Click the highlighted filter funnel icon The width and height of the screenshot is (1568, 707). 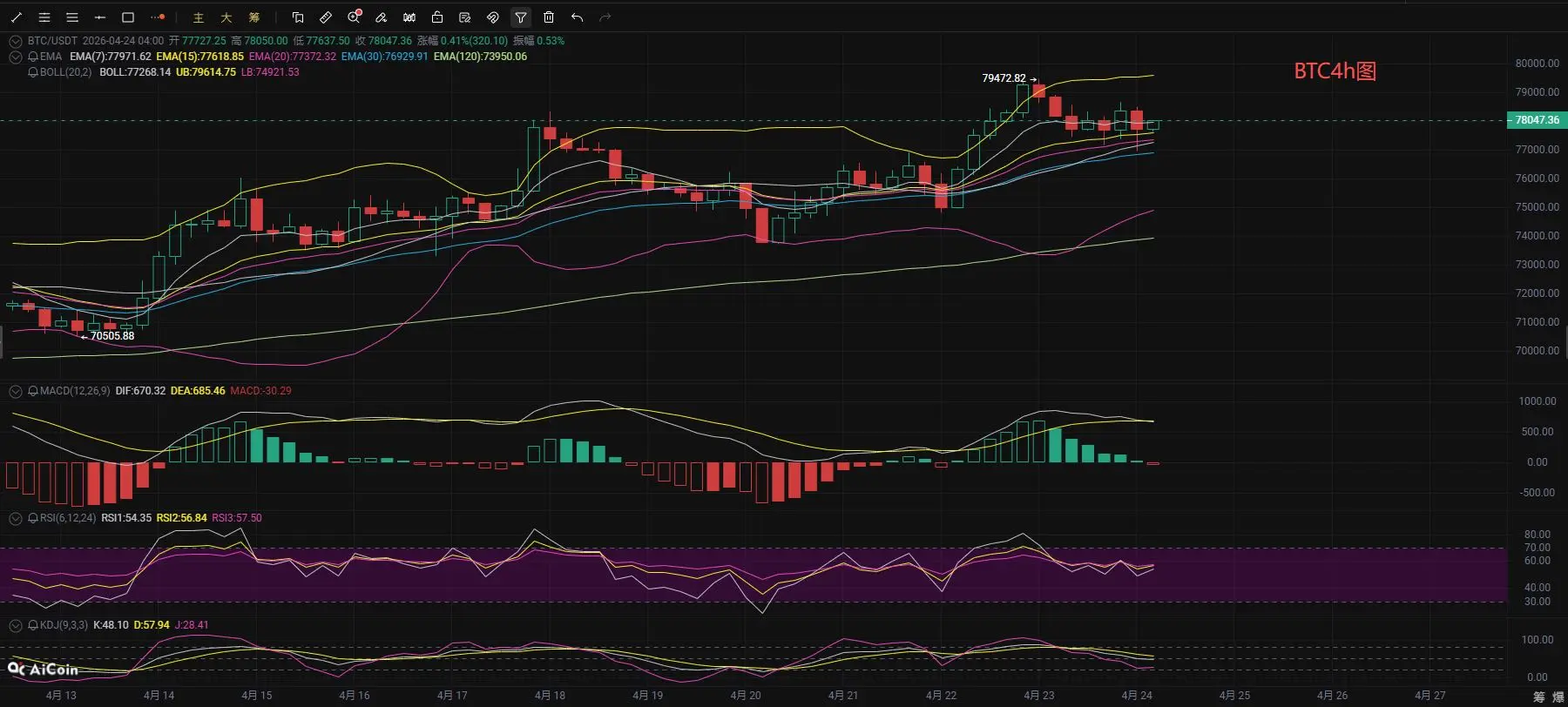pos(521,17)
